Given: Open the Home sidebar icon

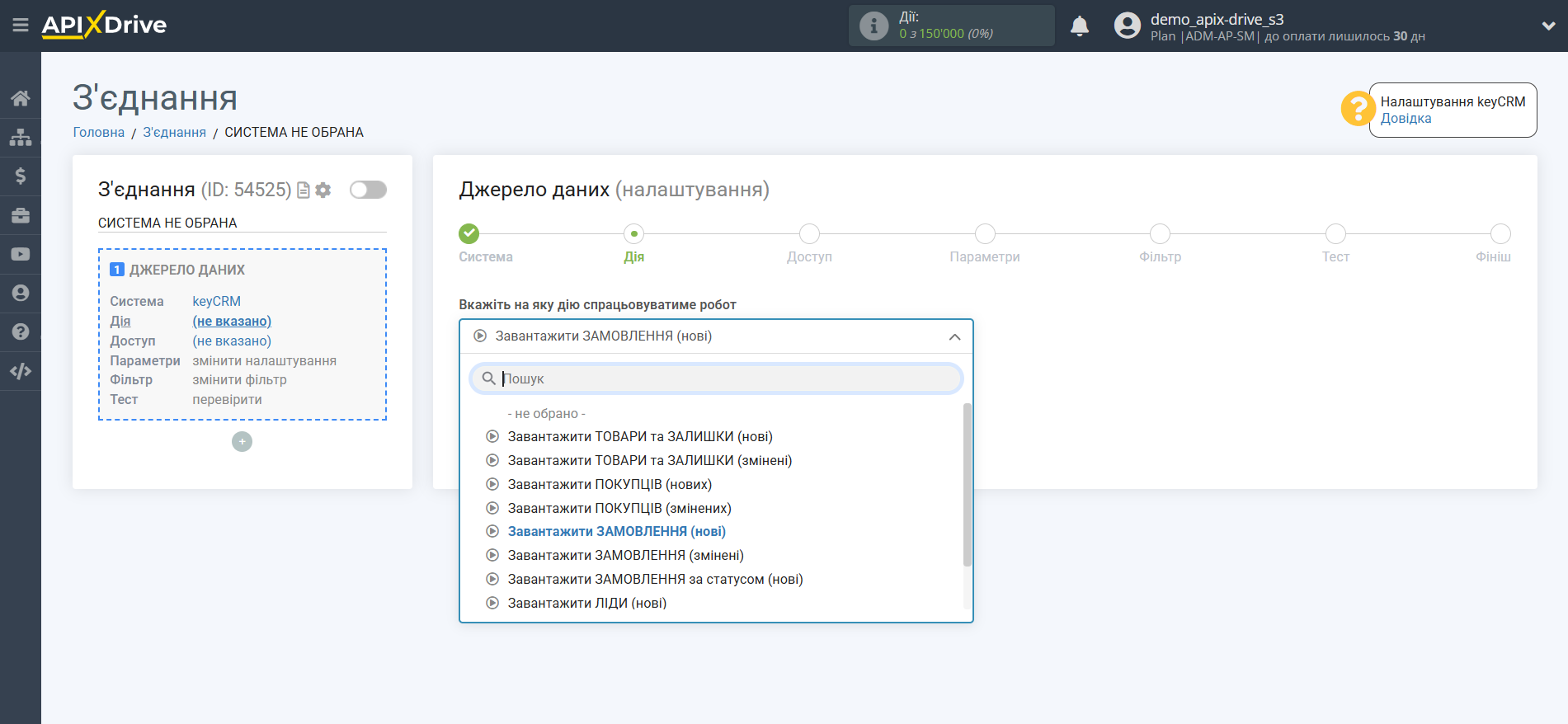Looking at the screenshot, I should (x=21, y=98).
